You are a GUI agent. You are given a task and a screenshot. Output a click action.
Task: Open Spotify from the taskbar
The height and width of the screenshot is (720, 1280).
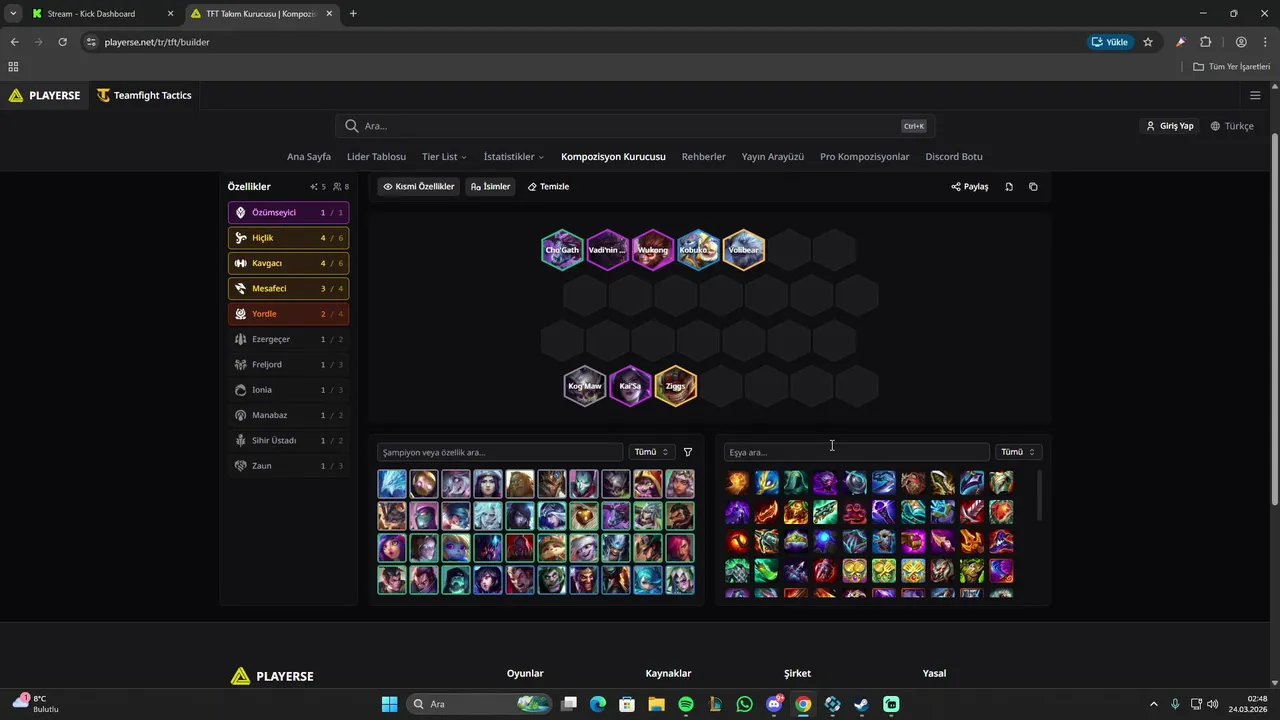click(686, 704)
